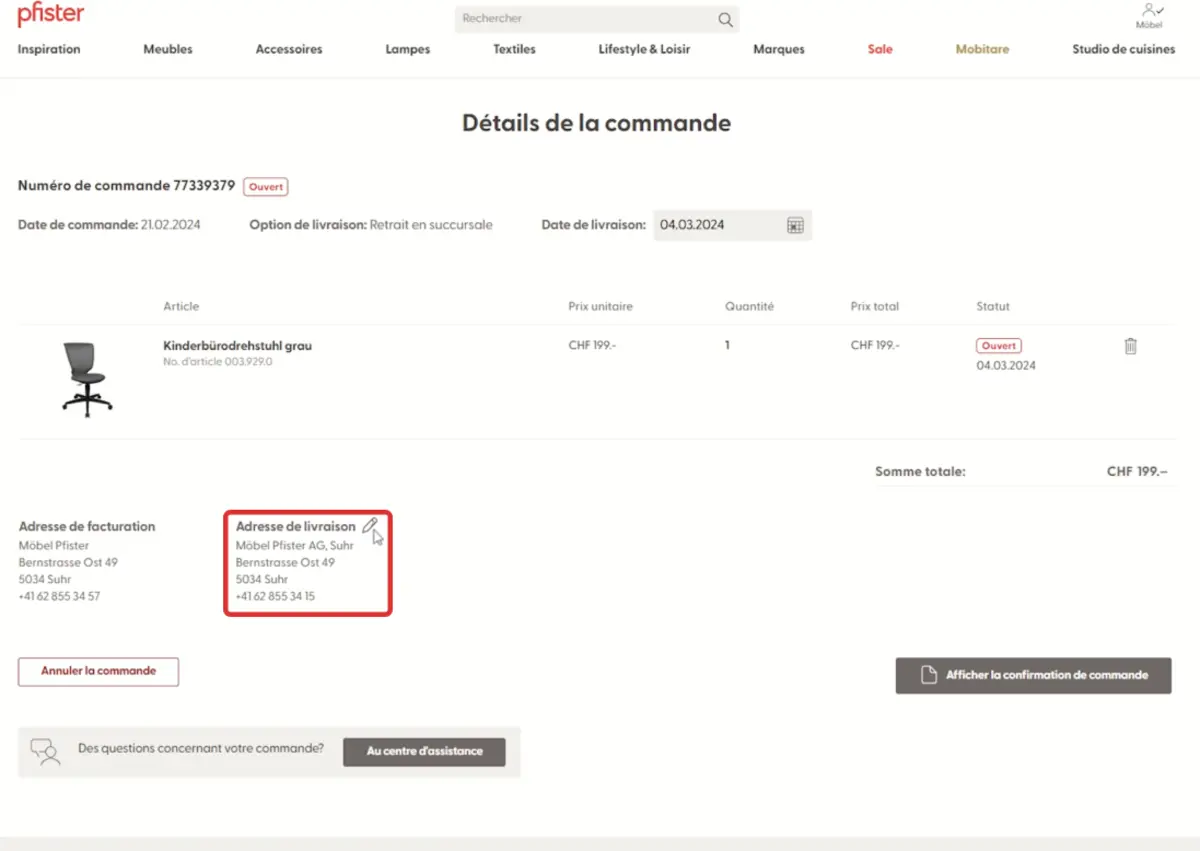
Task: Delete the article with trash icon
Action: (x=1130, y=346)
